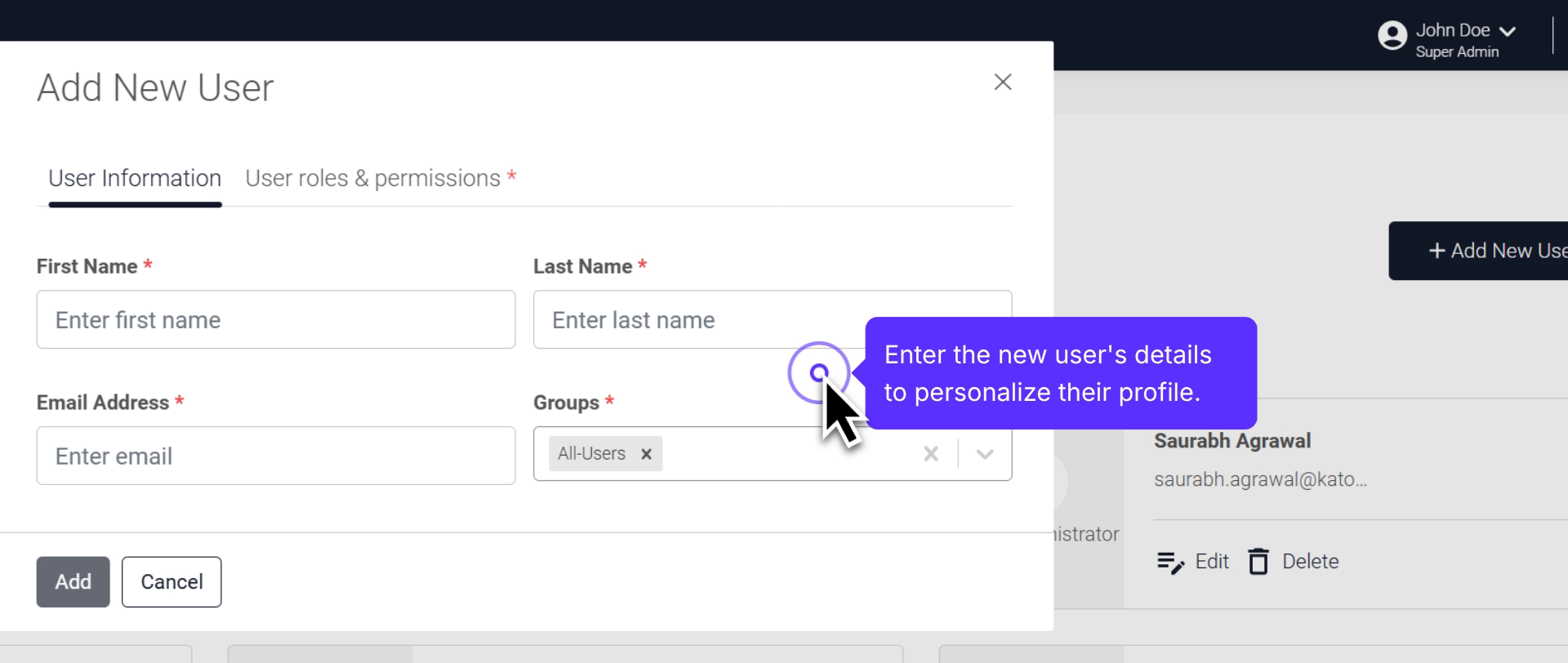This screenshot has height=663, width=1568.
Task: Click the tour hotspot circle marker
Action: pyautogui.click(x=818, y=372)
